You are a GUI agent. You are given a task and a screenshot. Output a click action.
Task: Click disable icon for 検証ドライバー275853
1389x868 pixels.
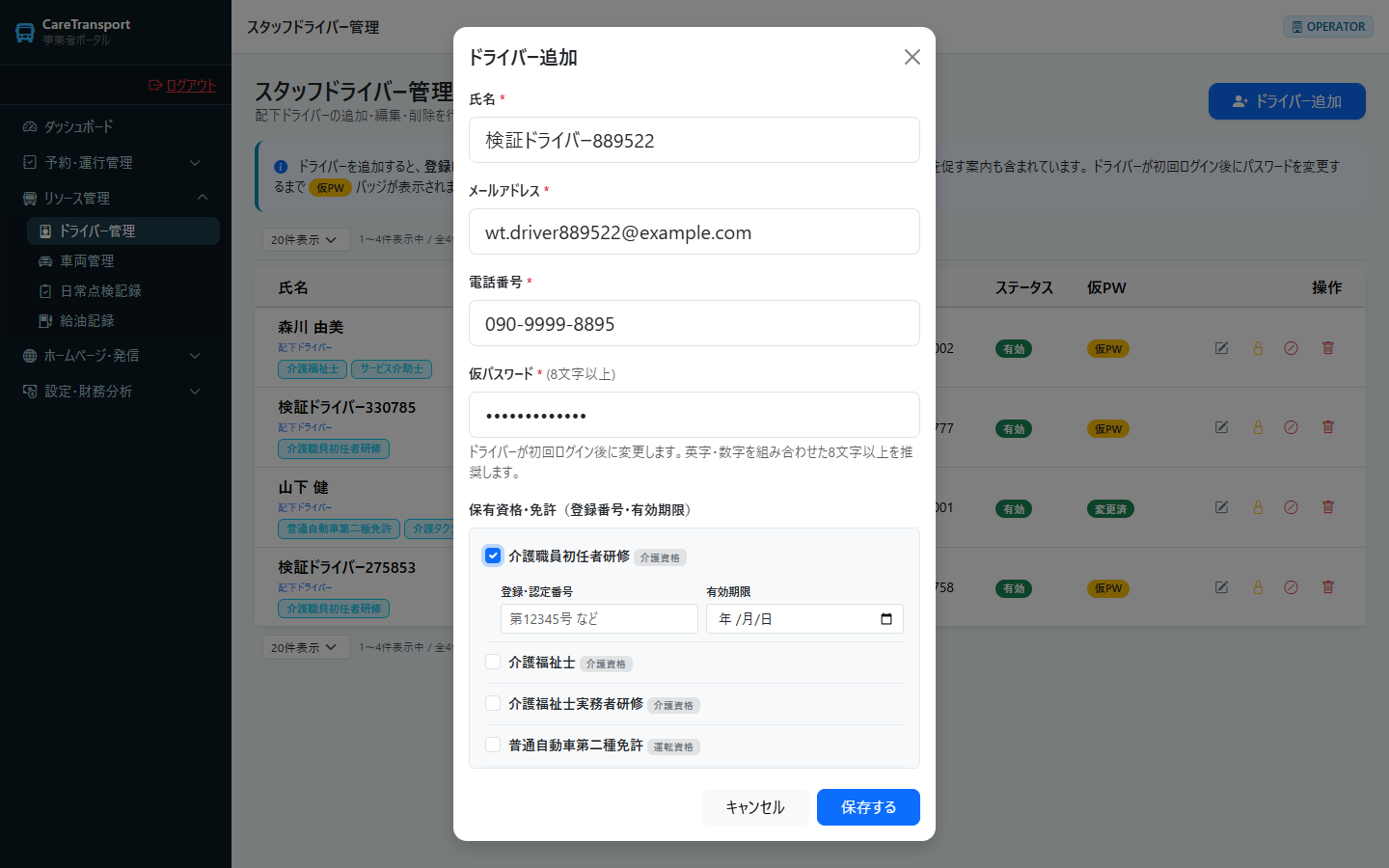pyautogui.click(x=1291, y=587)
